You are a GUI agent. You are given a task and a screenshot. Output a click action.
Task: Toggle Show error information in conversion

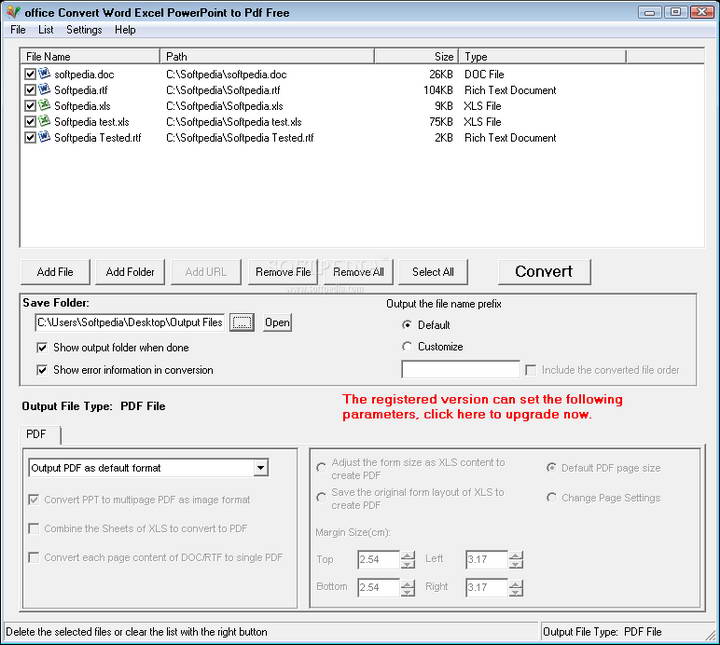tap(42, 370)
